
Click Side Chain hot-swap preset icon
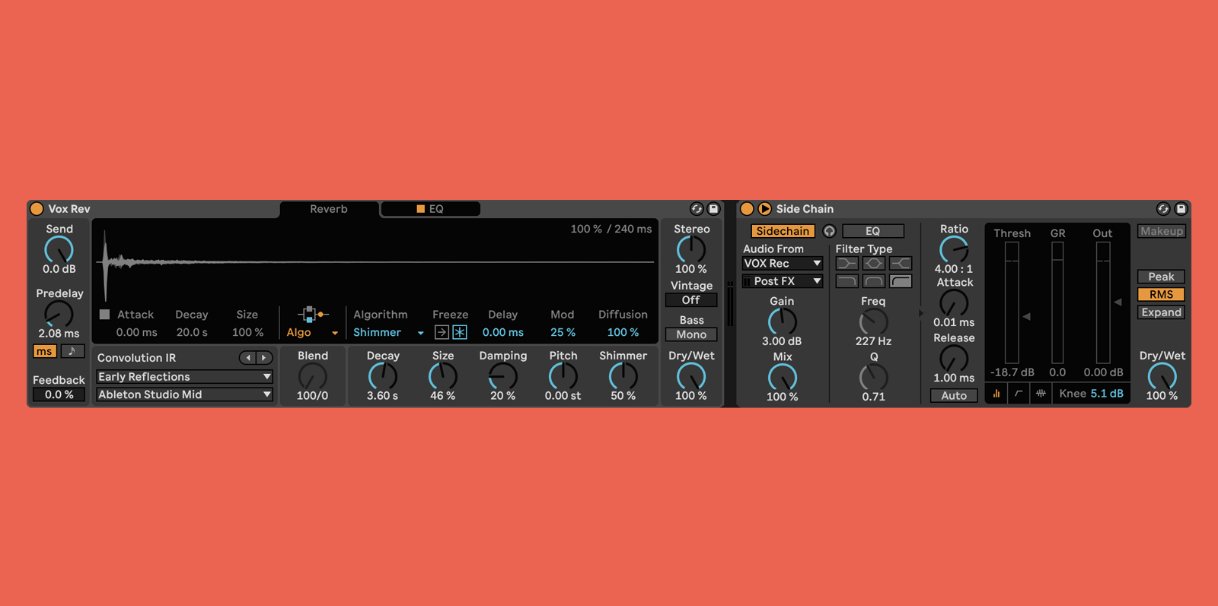[x=1163, y=209]
